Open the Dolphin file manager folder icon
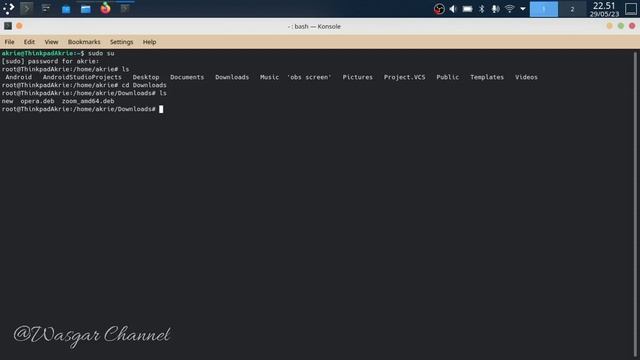This screenshot has height=360, width=640. [x=85, y=9]
